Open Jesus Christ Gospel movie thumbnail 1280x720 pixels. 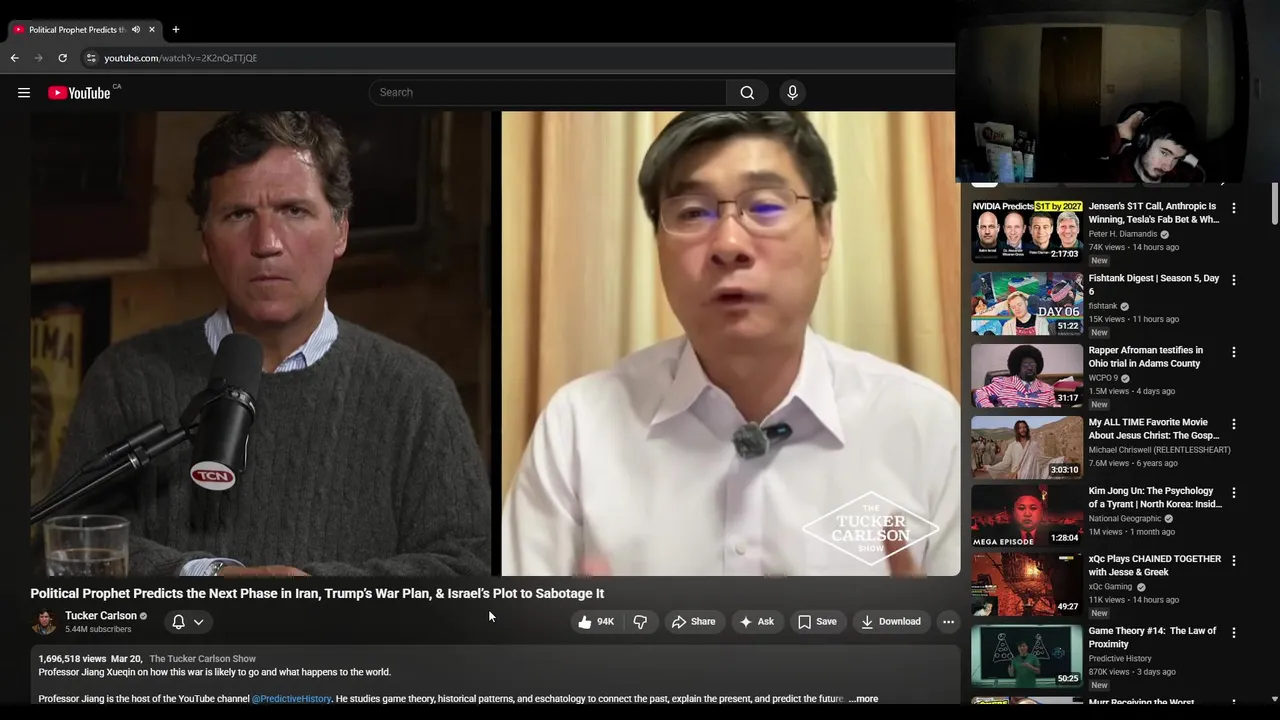click(1027, 447)
